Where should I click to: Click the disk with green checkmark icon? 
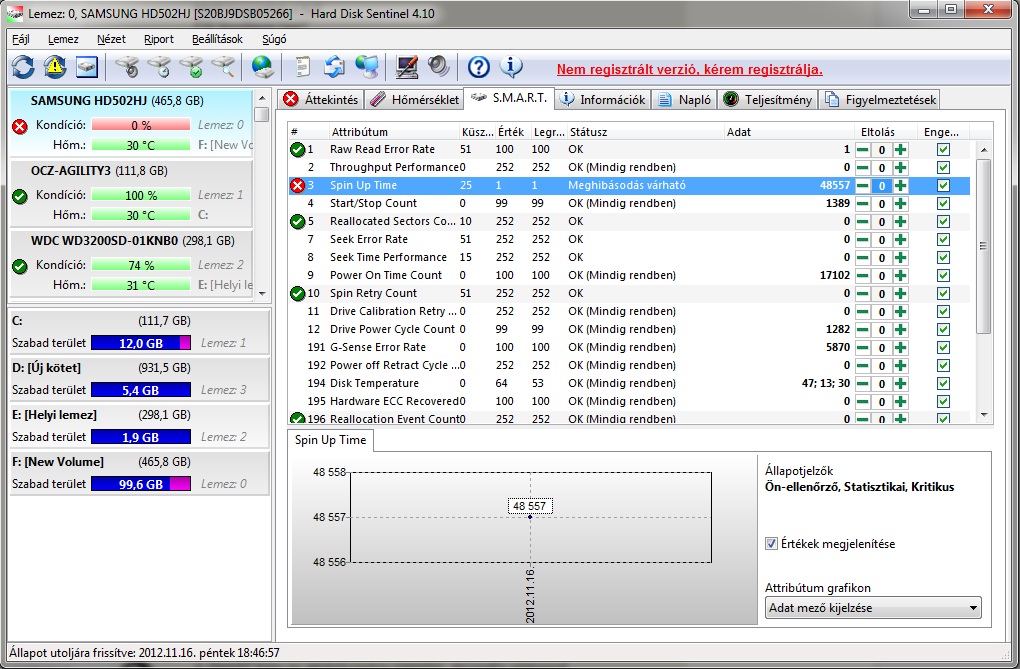tap(191, 67)
